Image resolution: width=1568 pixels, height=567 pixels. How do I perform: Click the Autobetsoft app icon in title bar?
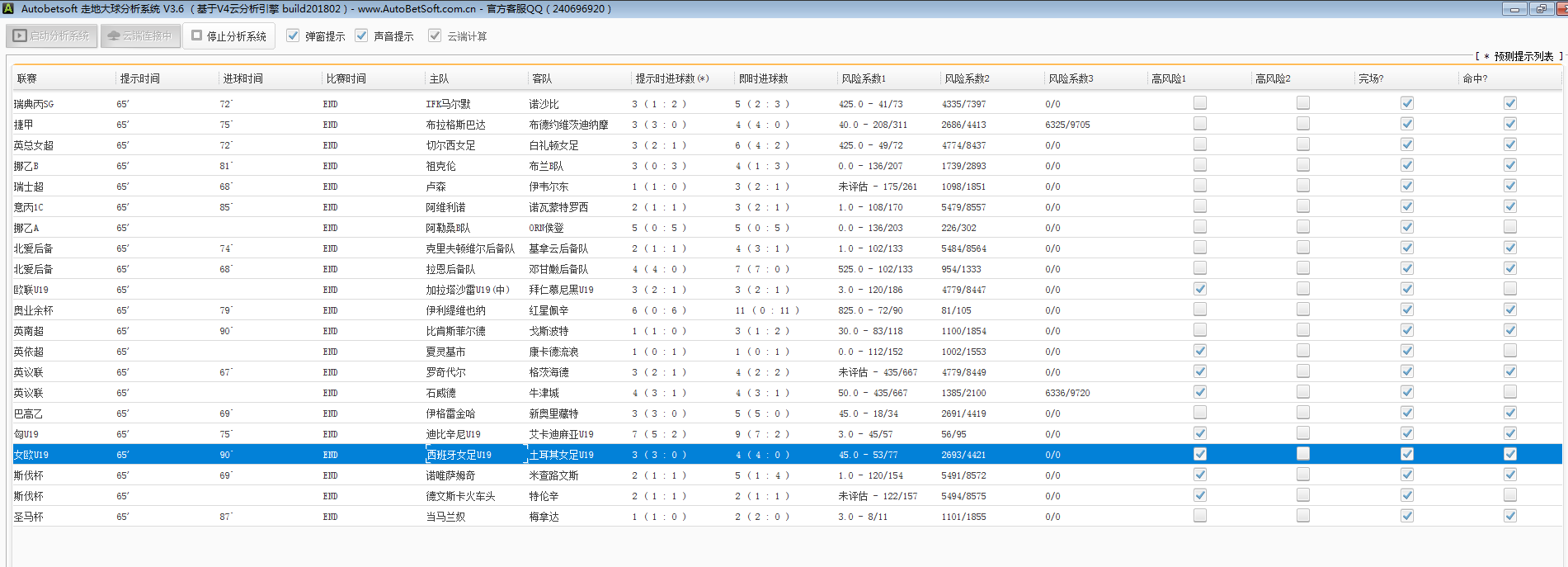[x=8, y=8]
